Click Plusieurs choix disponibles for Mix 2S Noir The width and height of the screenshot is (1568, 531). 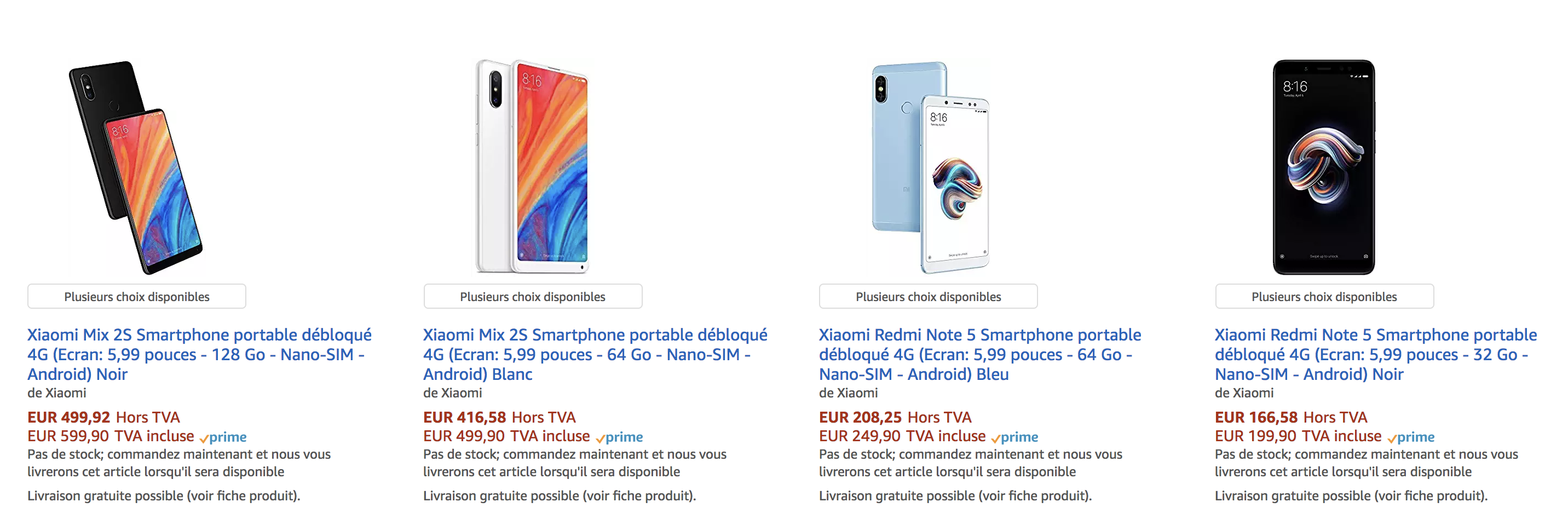(137, 297)
